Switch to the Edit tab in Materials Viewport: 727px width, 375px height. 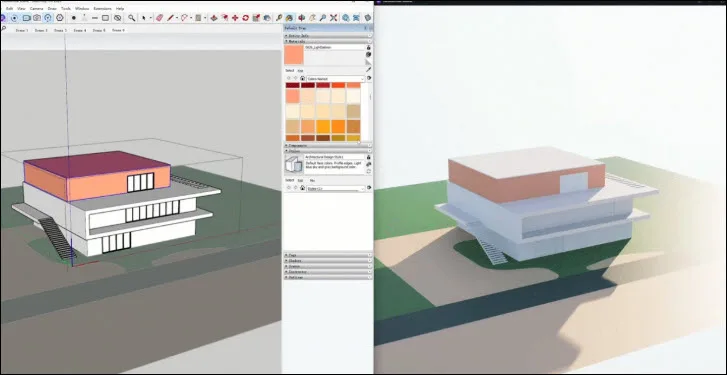(x=300, y=70)
